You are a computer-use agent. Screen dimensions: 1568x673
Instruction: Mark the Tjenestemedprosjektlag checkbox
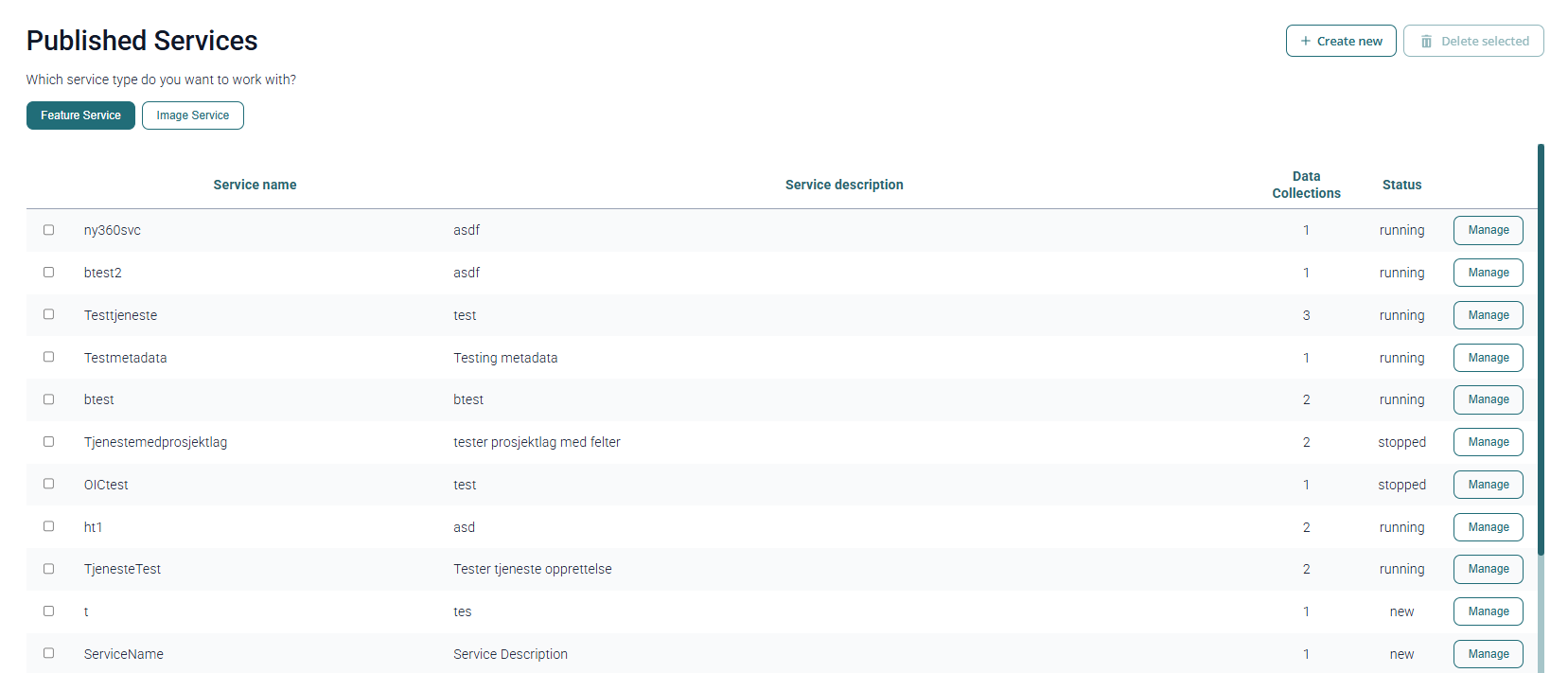pos(48,441)
